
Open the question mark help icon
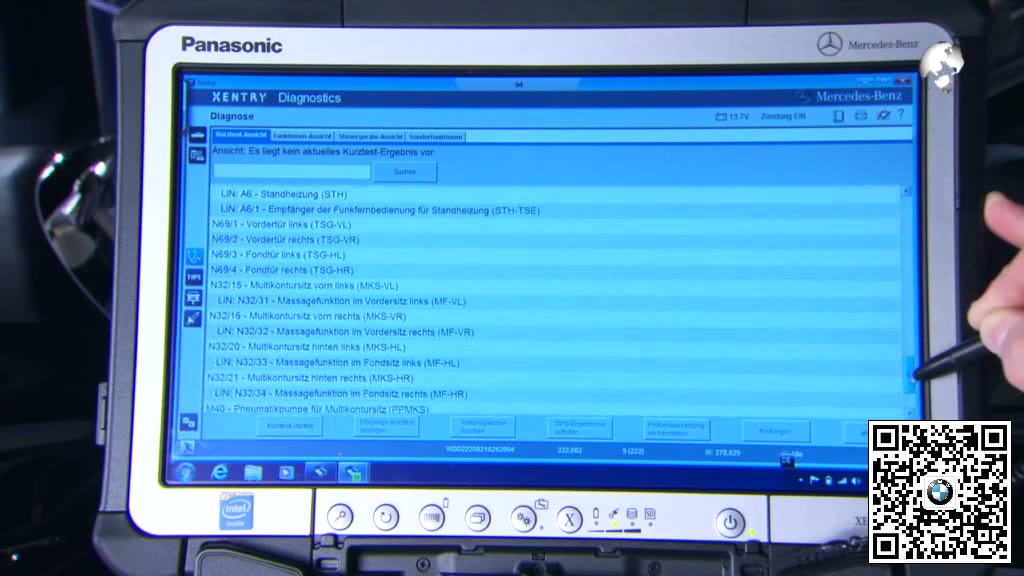[x=901, y=114]
